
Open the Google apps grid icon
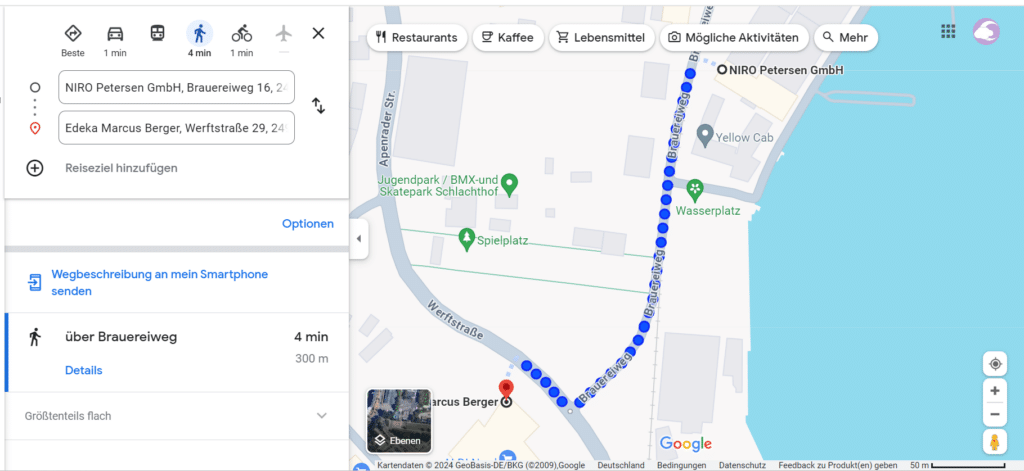coord(948,31)
